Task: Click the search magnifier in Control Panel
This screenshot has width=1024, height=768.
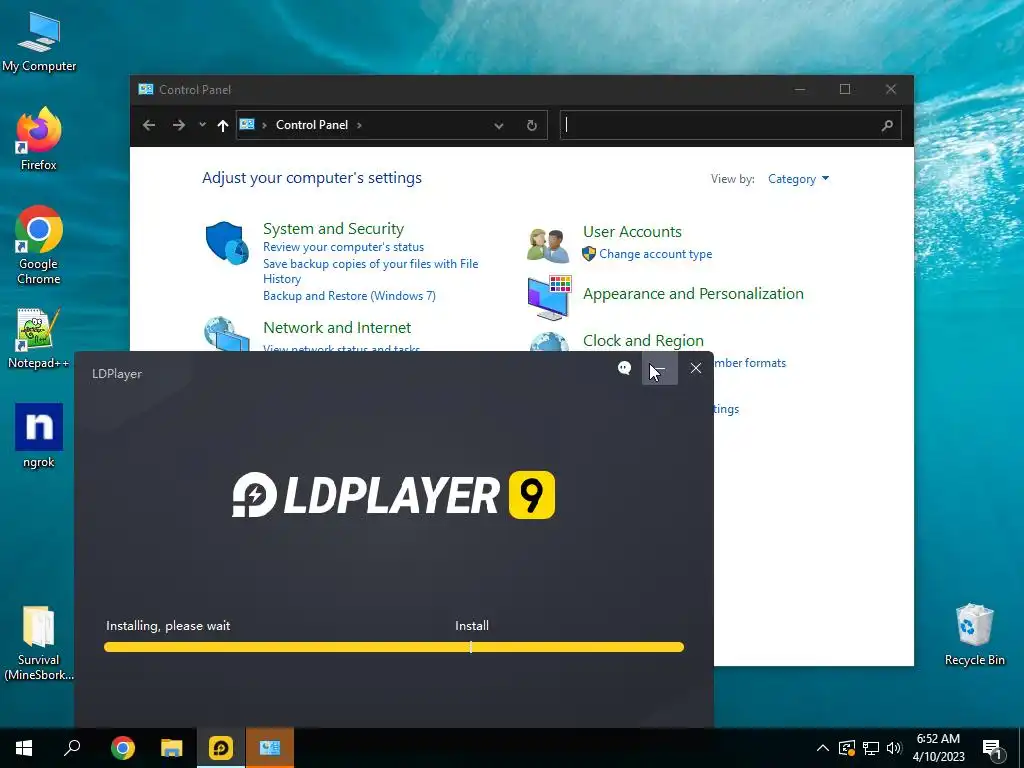Action: [x=887, y=125]
